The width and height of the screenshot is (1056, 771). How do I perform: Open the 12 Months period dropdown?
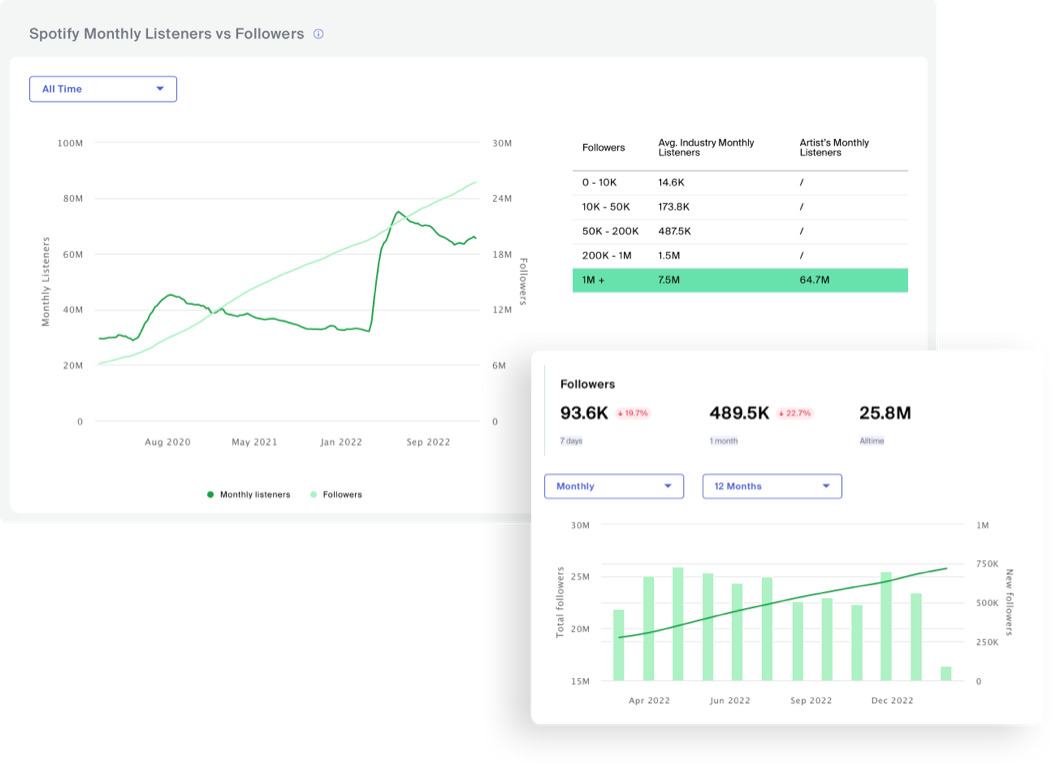tap(772, 486)
